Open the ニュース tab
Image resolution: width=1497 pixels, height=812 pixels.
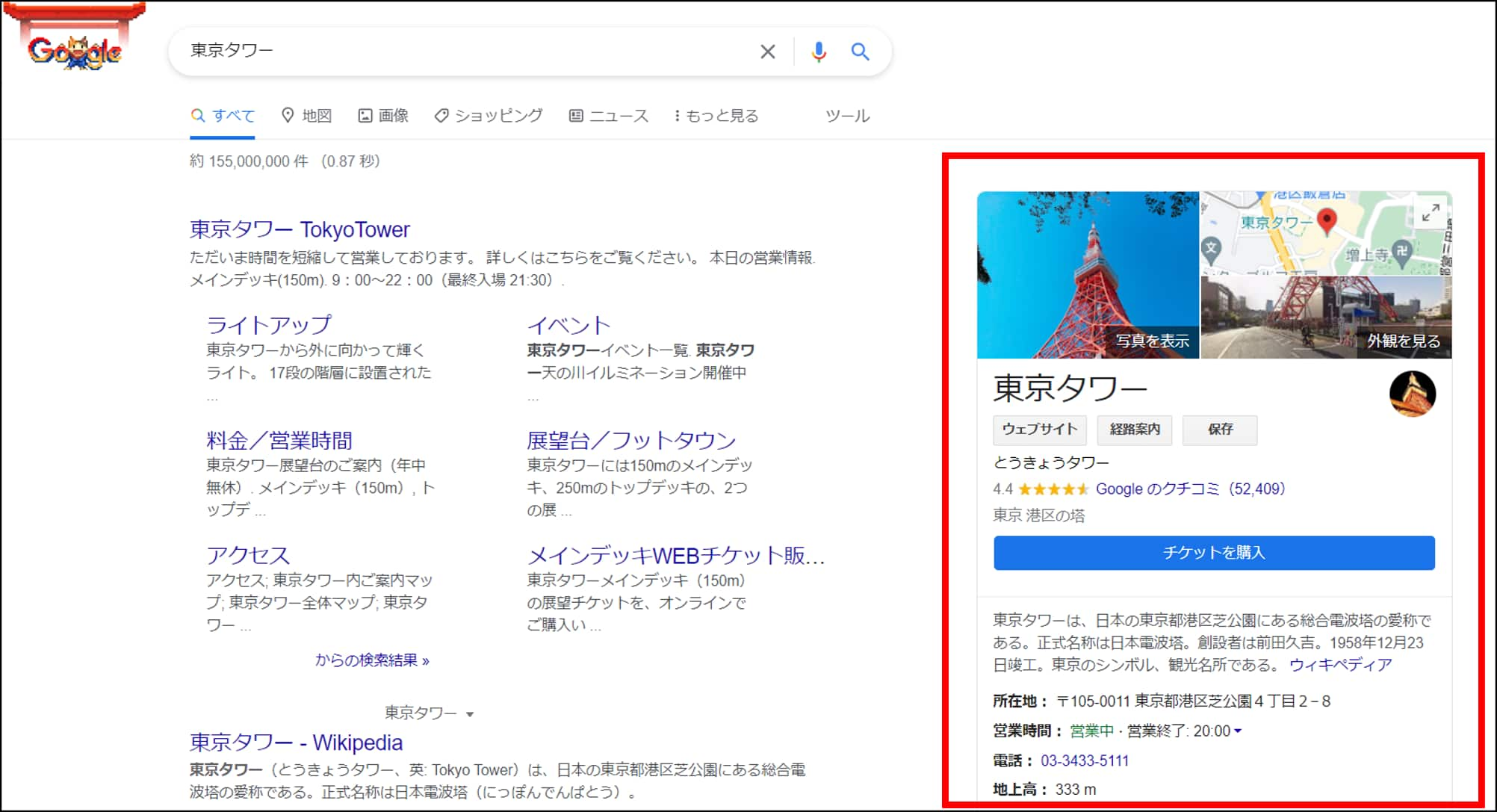[609, 116]
